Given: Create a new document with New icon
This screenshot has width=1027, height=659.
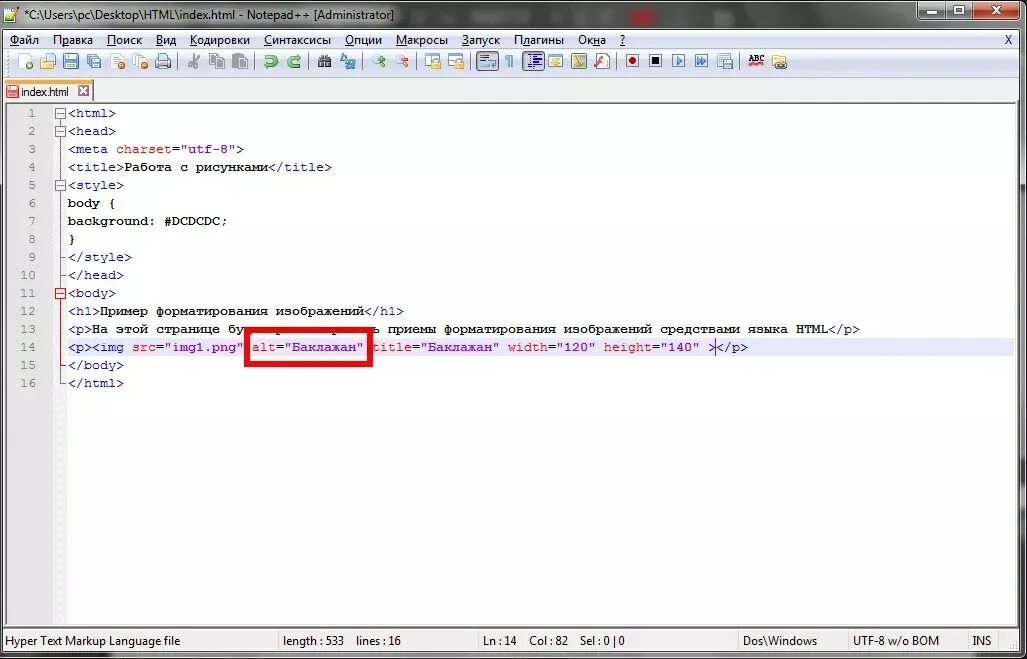Looking at the screenshot, I should pos(26,62).
